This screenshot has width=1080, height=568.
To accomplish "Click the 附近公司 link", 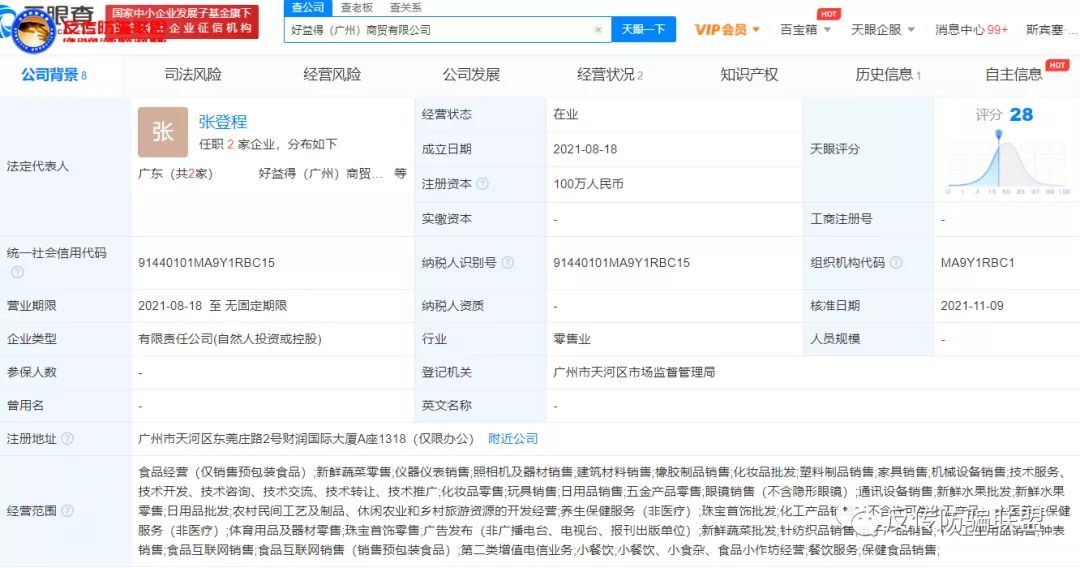I will pyautogui.click(x=513, y=439).
